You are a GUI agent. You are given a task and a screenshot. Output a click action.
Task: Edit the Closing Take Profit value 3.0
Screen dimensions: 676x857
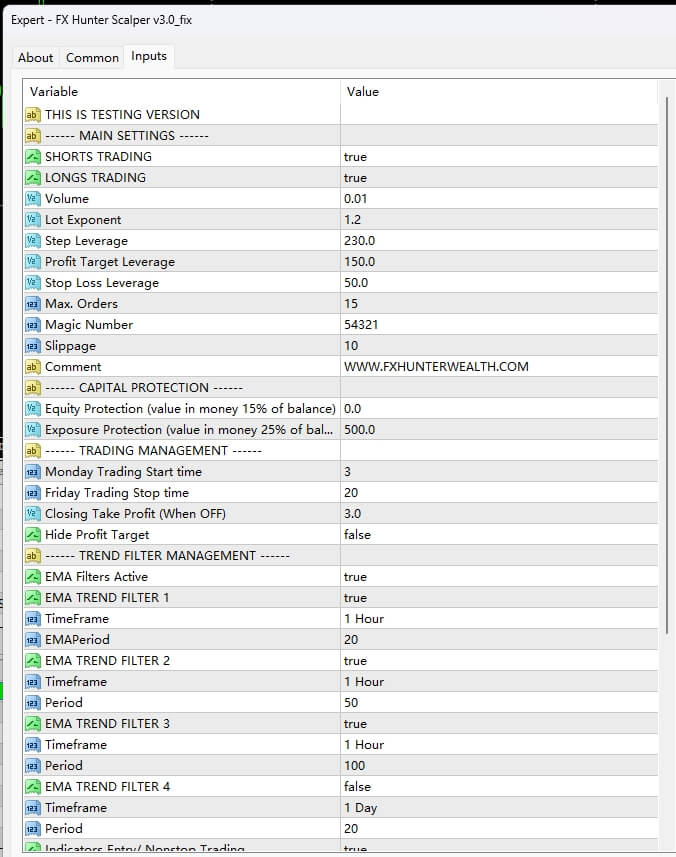tap(498, 514)
